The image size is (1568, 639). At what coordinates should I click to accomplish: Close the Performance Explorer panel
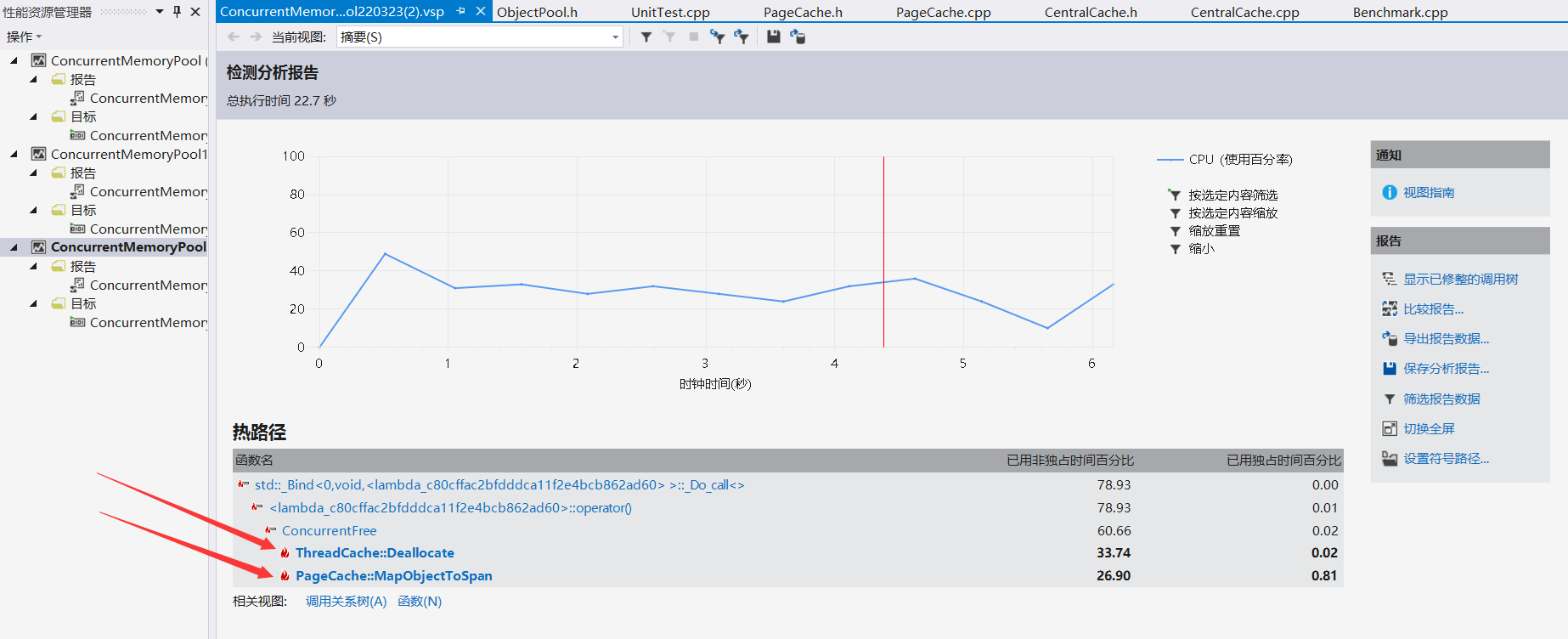(195, 11)
